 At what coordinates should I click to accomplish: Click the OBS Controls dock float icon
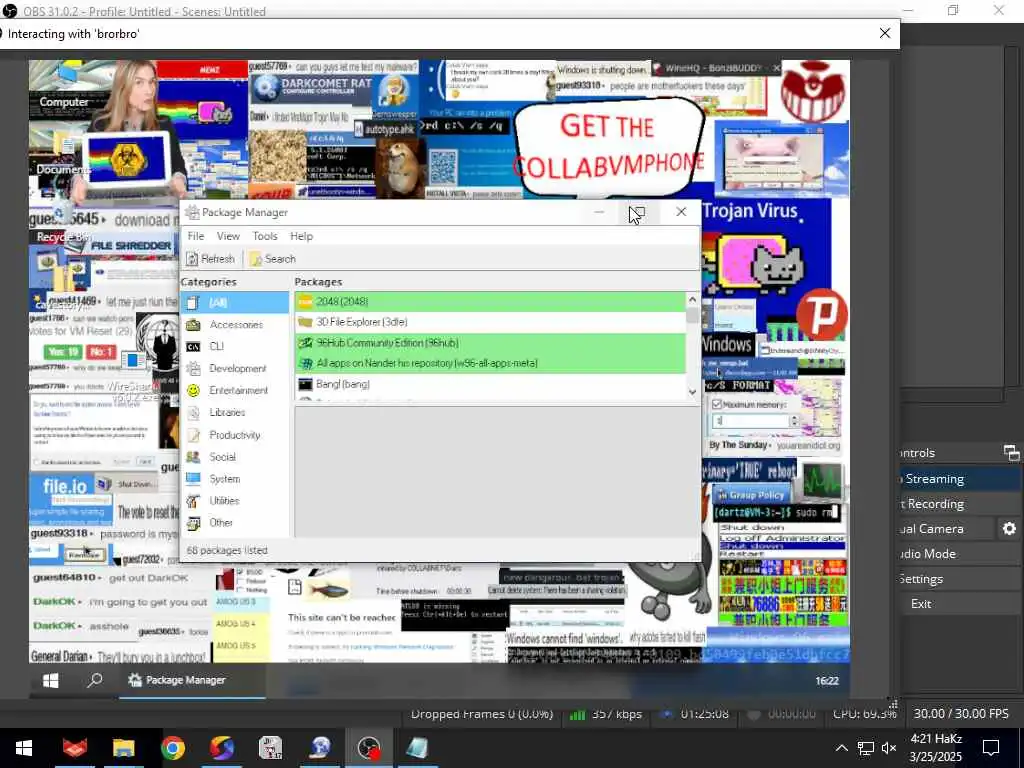(x=1011, y=453)
